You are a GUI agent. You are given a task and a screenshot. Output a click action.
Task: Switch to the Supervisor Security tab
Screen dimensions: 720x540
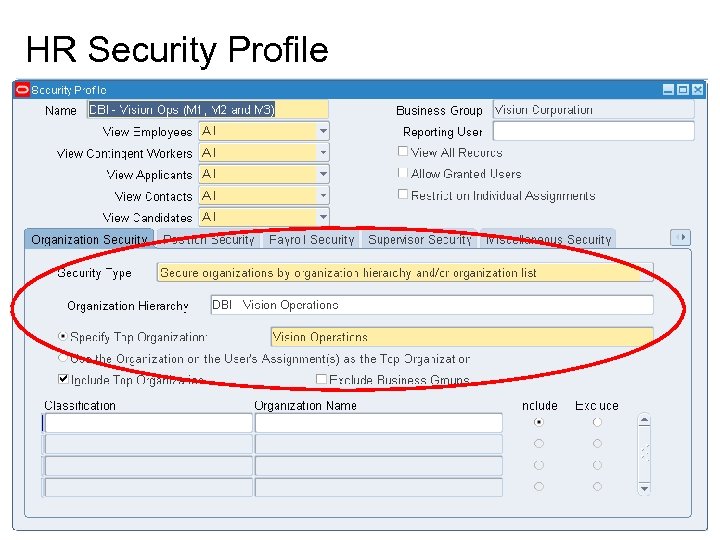(420, 239)
